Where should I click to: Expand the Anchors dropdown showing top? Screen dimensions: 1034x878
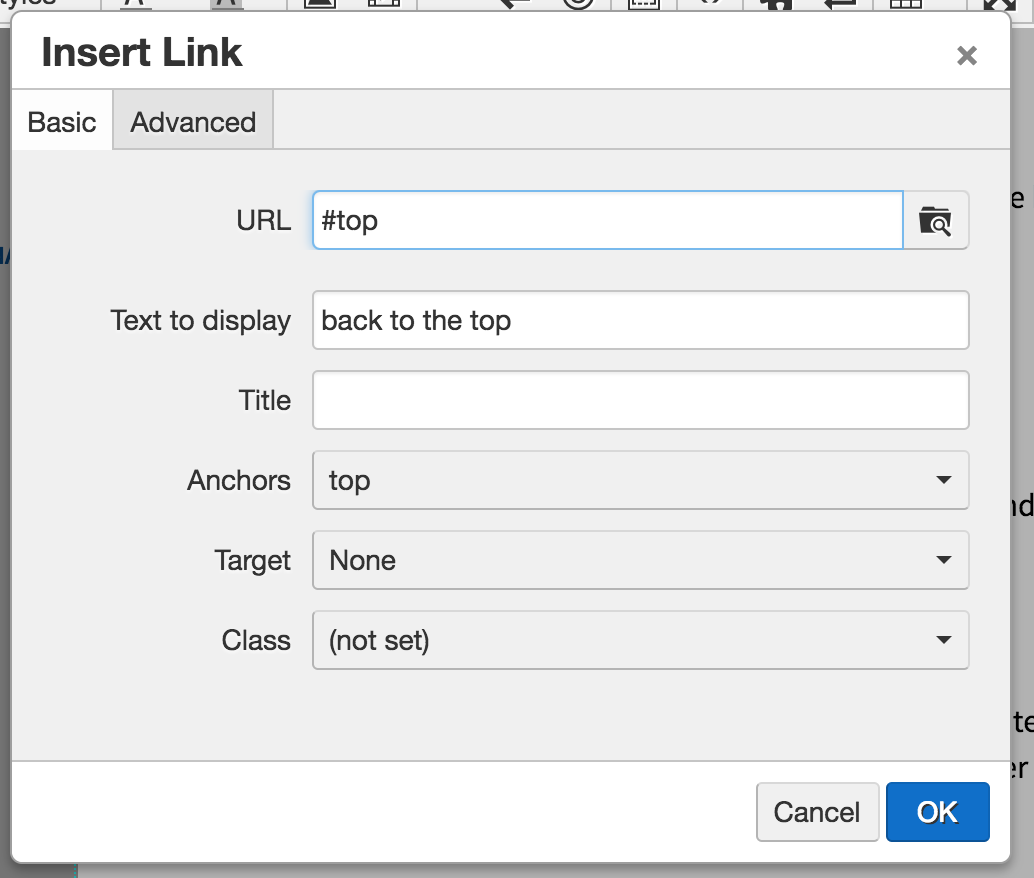[640, 480]
